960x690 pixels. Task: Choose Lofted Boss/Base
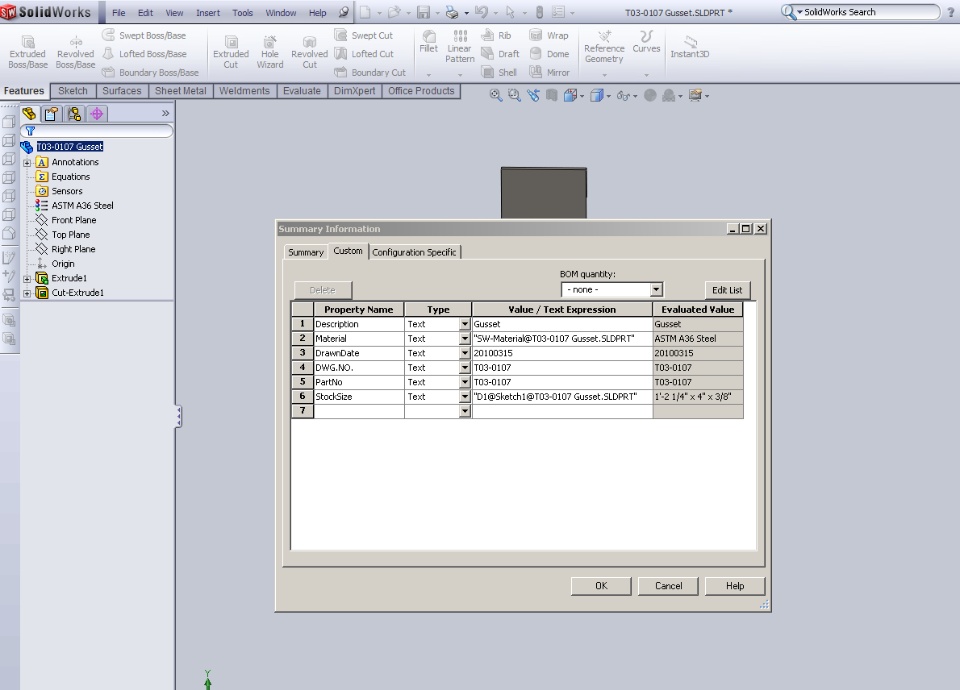pos(144,54)
